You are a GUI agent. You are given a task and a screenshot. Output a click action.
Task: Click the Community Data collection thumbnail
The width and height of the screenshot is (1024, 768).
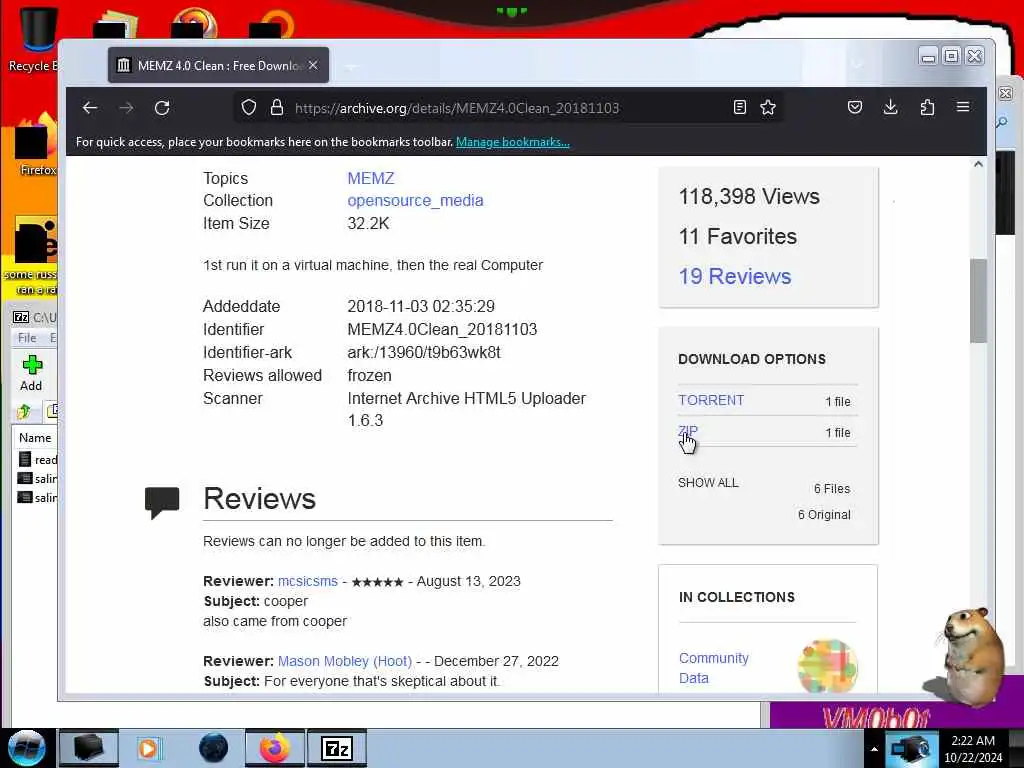[827, 666]
